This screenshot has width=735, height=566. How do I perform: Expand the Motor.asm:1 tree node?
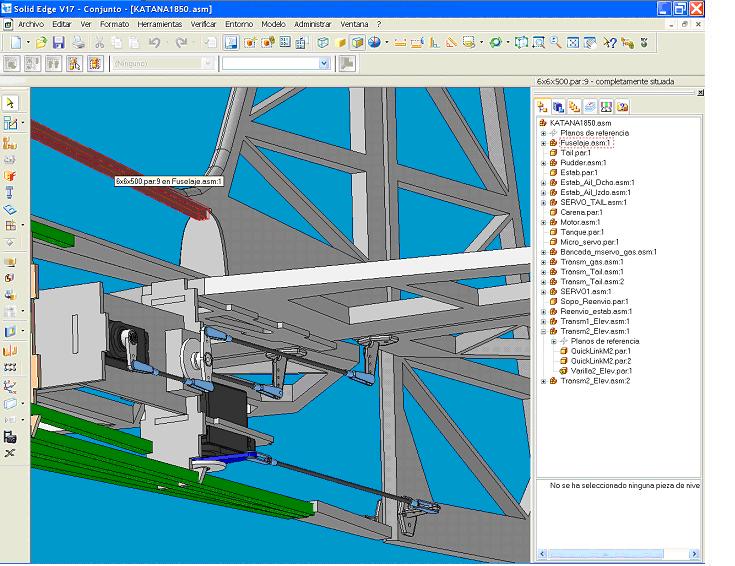coord(543,222)
